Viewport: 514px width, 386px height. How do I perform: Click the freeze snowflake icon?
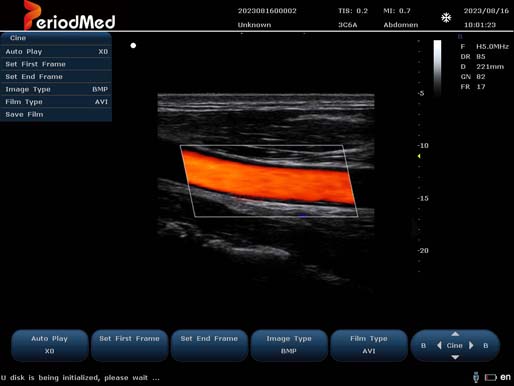[446, 17]
